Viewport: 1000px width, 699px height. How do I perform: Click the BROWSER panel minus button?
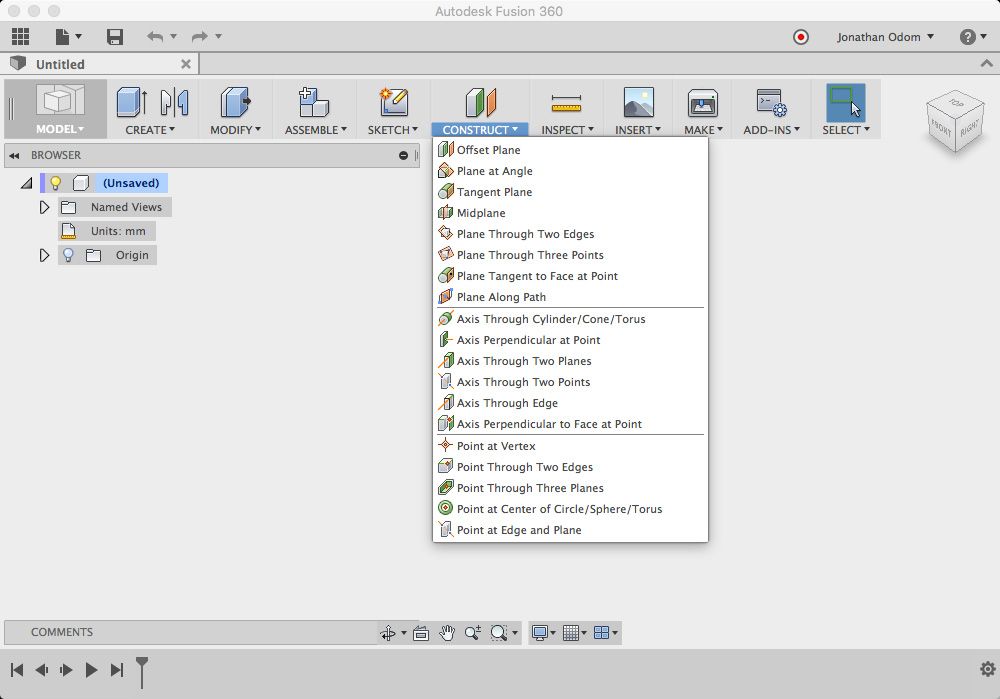(x=403, y=155)
